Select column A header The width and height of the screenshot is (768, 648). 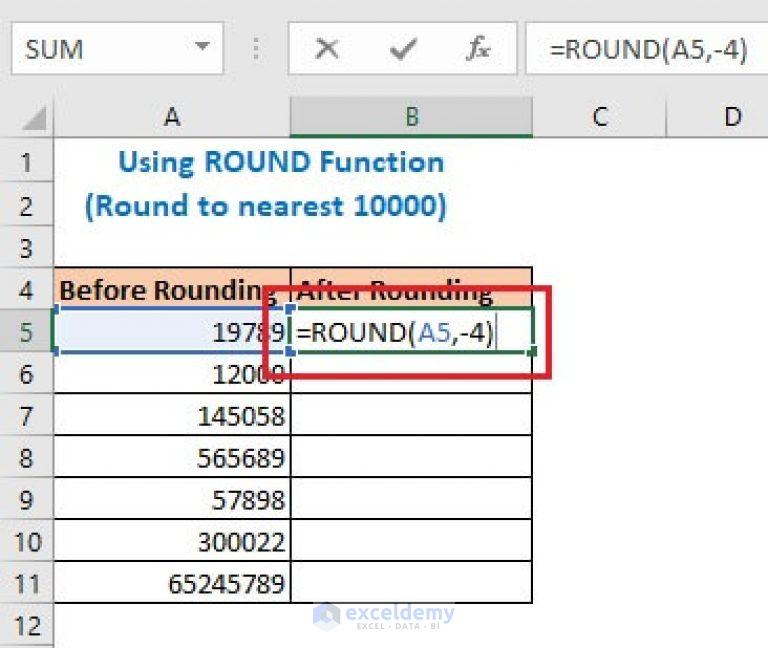(172, 117)
